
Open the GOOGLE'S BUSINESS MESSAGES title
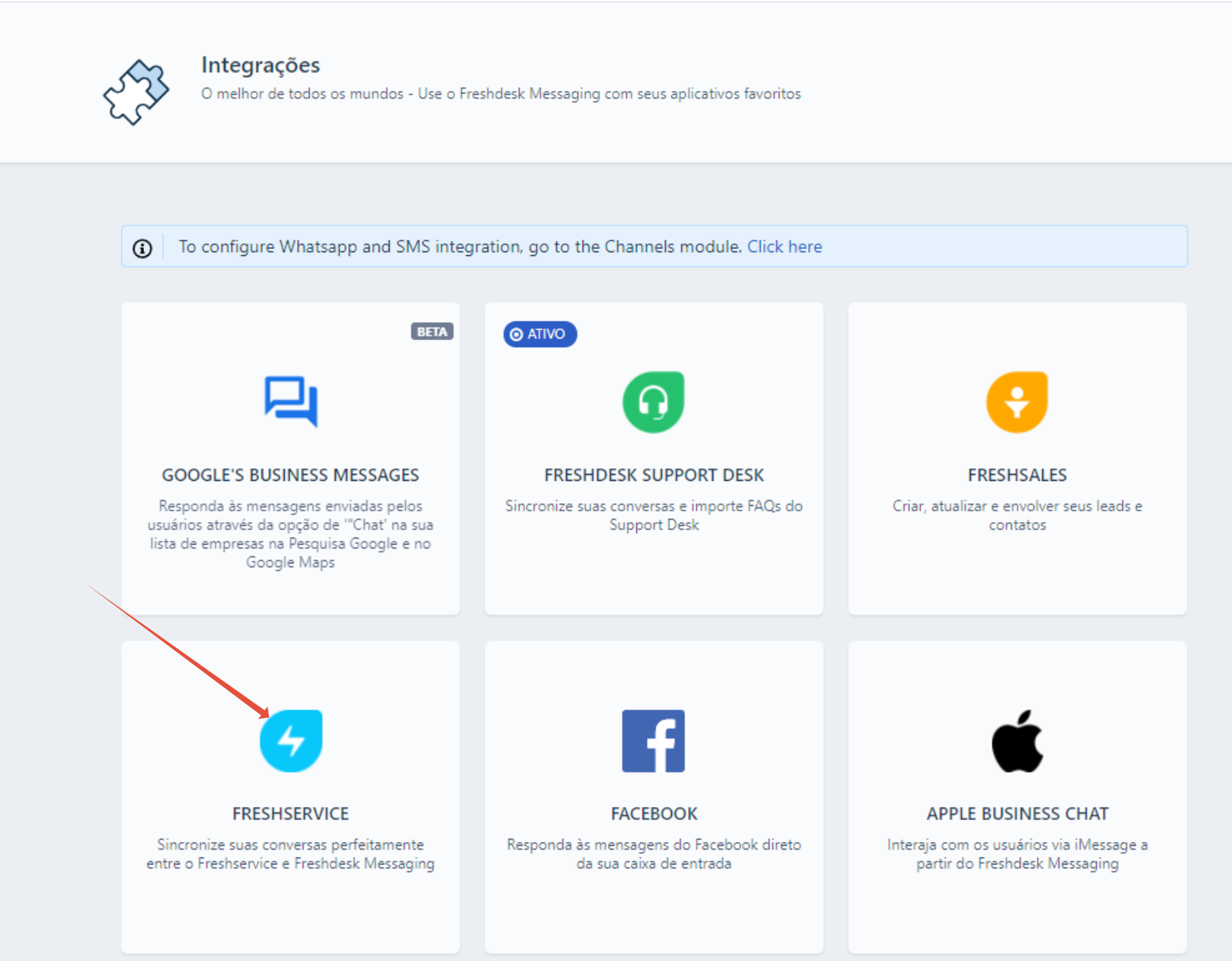290,475
